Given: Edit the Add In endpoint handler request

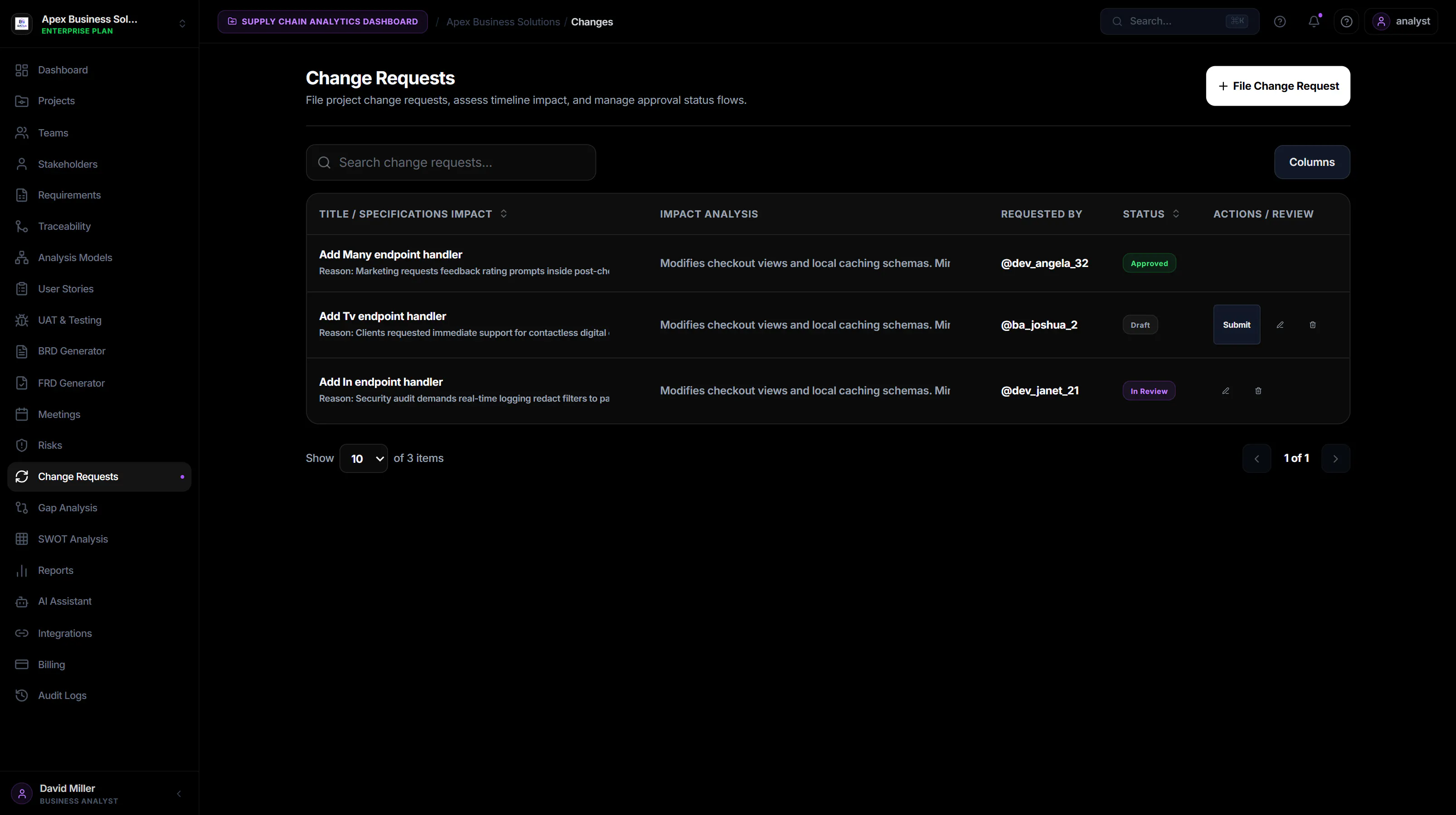Looking at the screenshot, I should [1225, 391].
